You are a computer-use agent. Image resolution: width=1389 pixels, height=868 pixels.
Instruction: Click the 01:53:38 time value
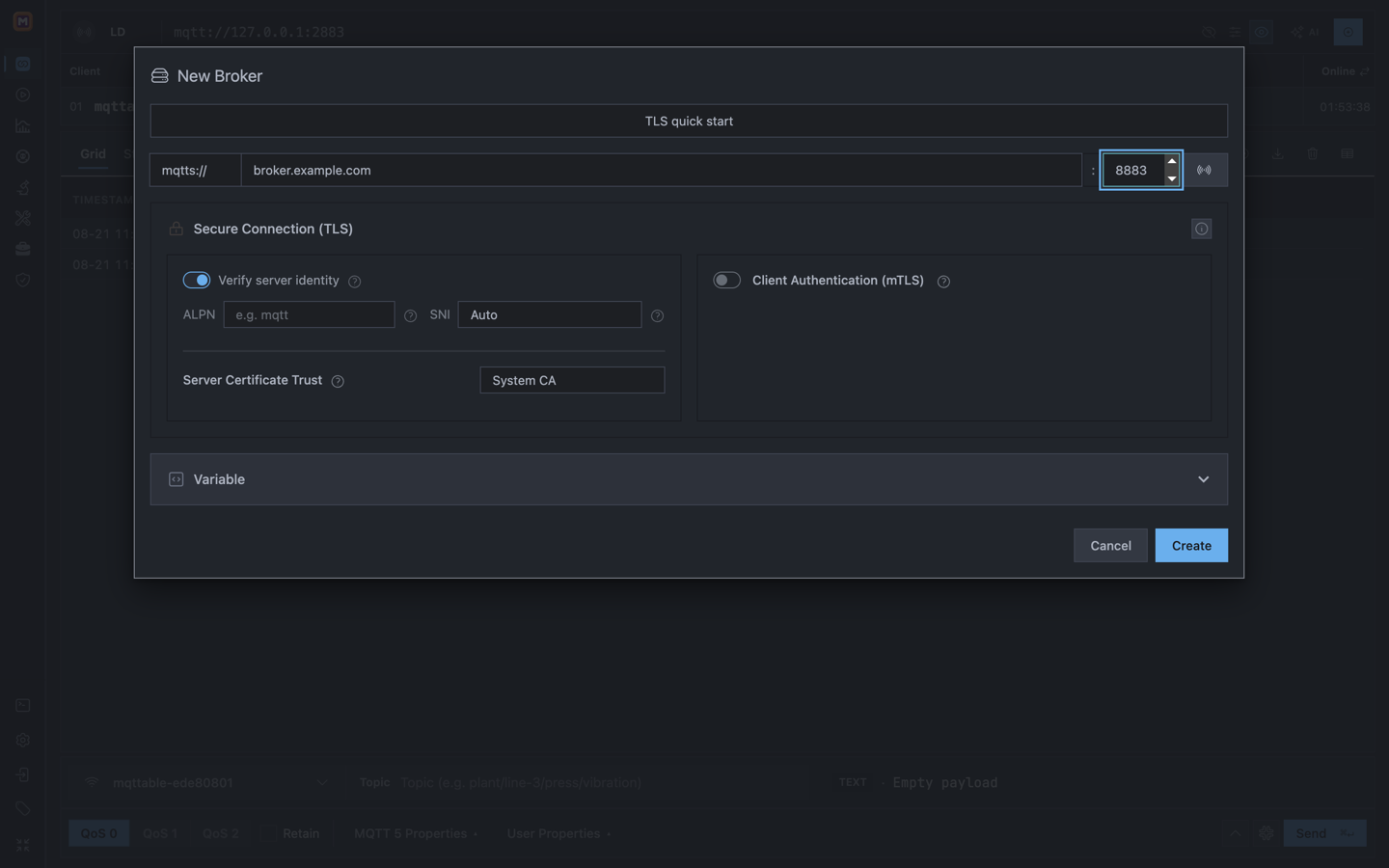click(x=1345, y=107)
